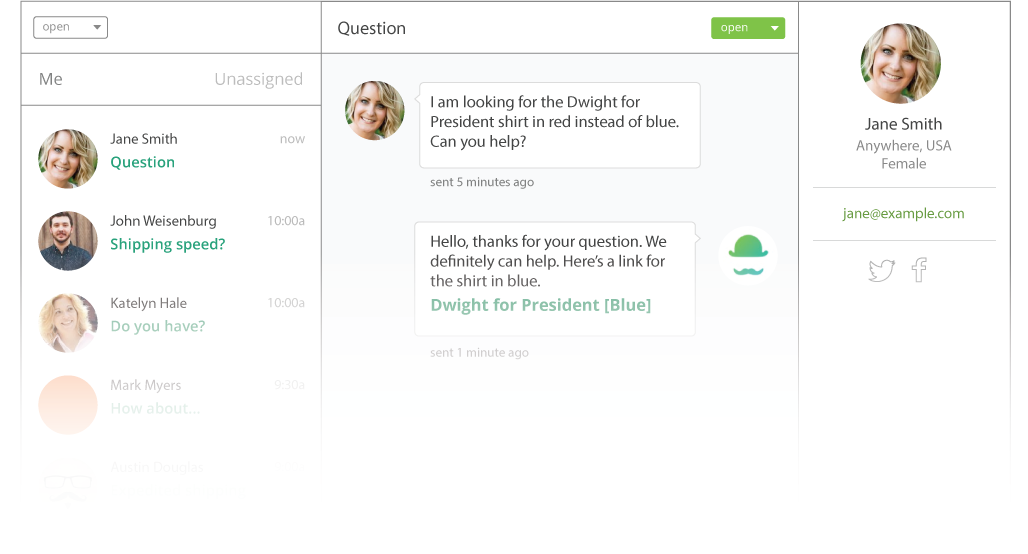Click the Anywhere, USA location text
The image size is (1028, 554).
903,146
